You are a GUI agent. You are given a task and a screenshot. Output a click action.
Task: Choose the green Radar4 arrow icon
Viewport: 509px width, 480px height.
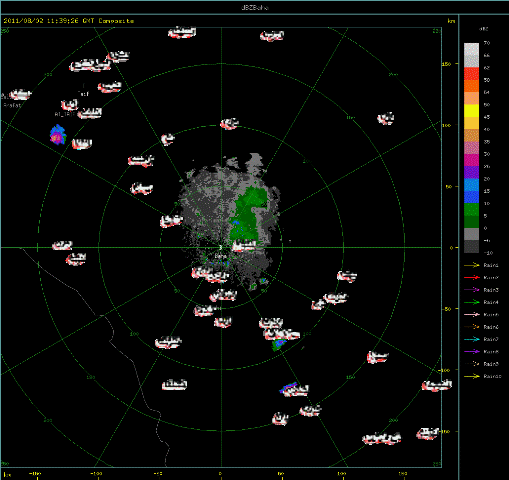tap(472, 302)
